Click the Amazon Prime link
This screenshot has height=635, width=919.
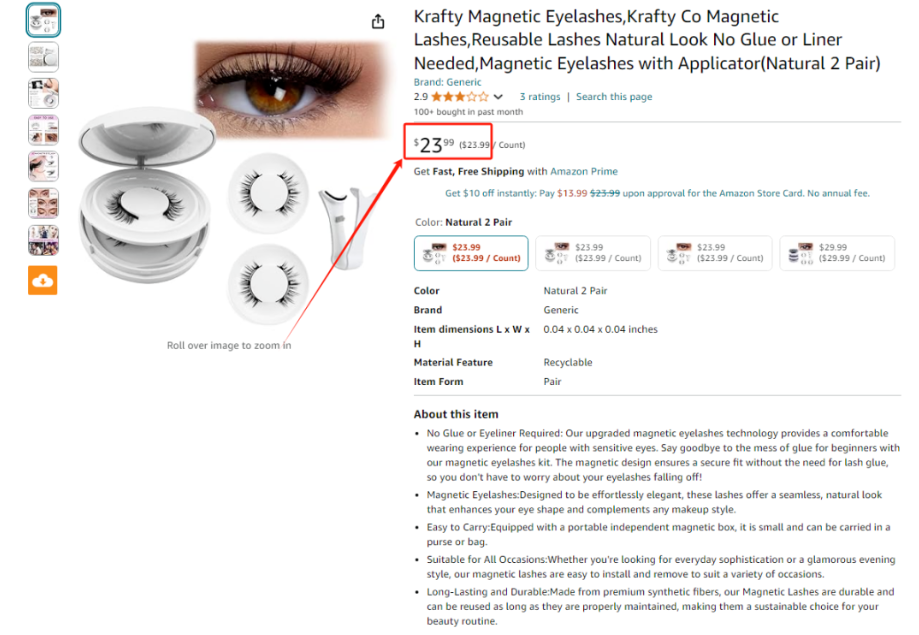coord(584,171)
